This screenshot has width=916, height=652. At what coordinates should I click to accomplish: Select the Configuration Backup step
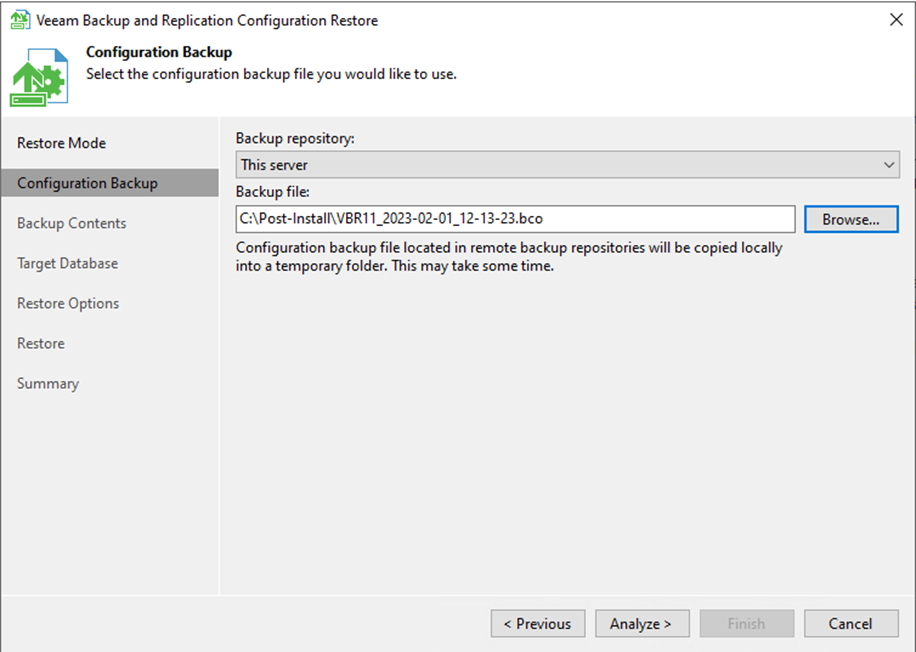tap(110, 183)
